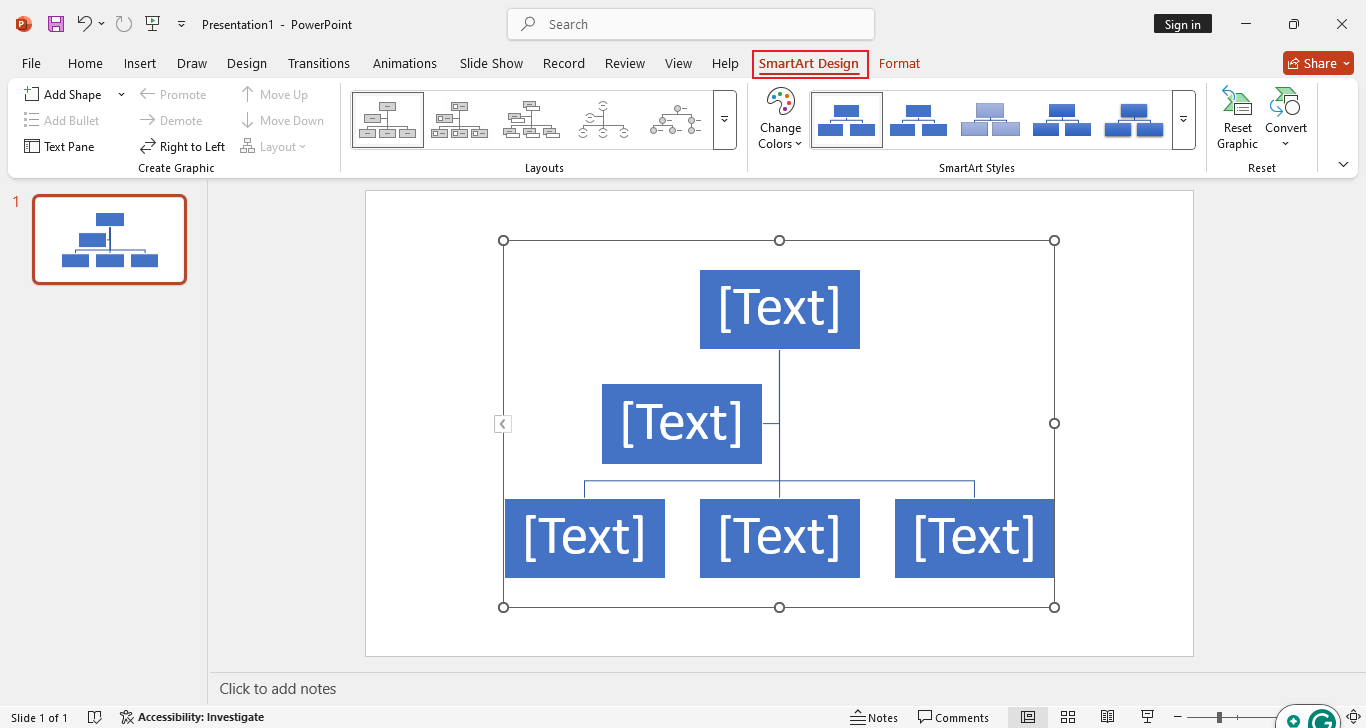The height and width of the screenshot is (728, 1366).
Task: Click Reset Graphic
Action: coord(1237,118)
